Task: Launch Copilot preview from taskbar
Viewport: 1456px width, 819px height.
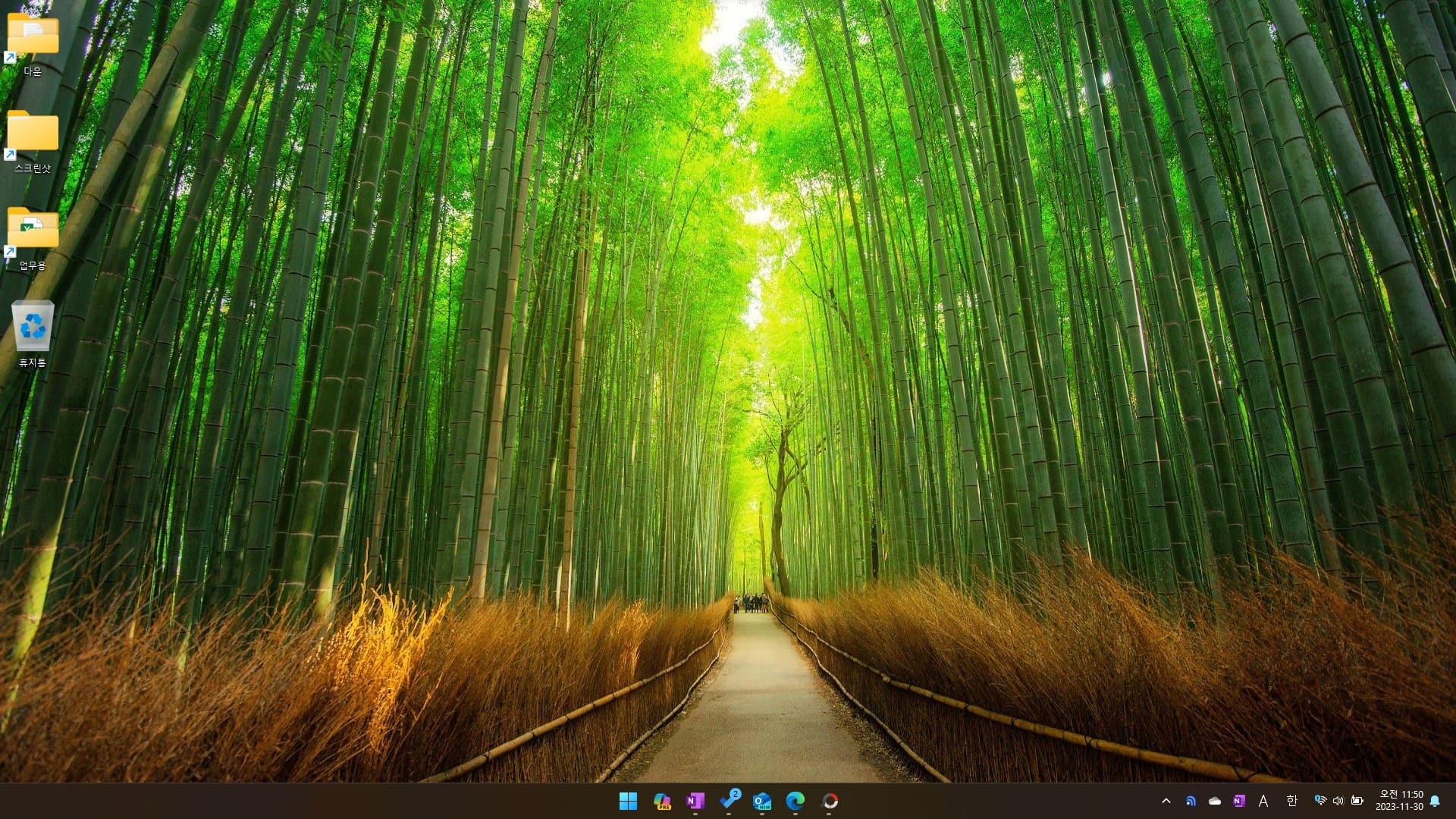Action: [662, 801]
